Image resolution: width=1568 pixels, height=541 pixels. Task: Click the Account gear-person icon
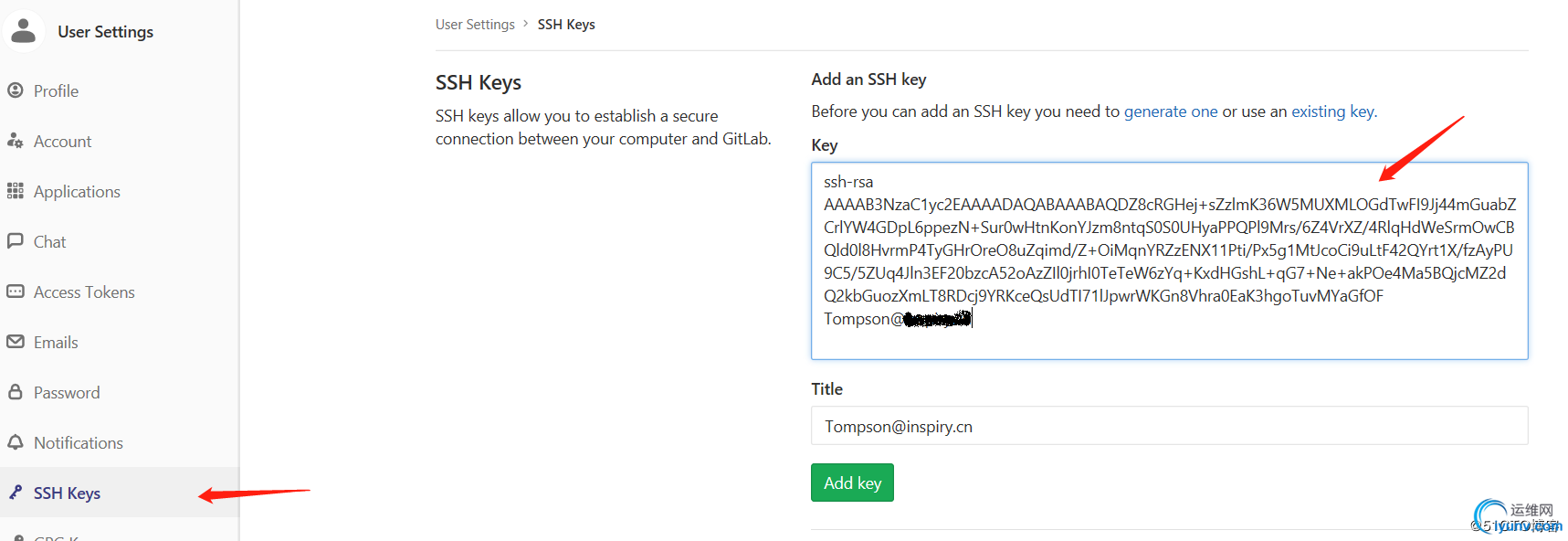[16, 141]
